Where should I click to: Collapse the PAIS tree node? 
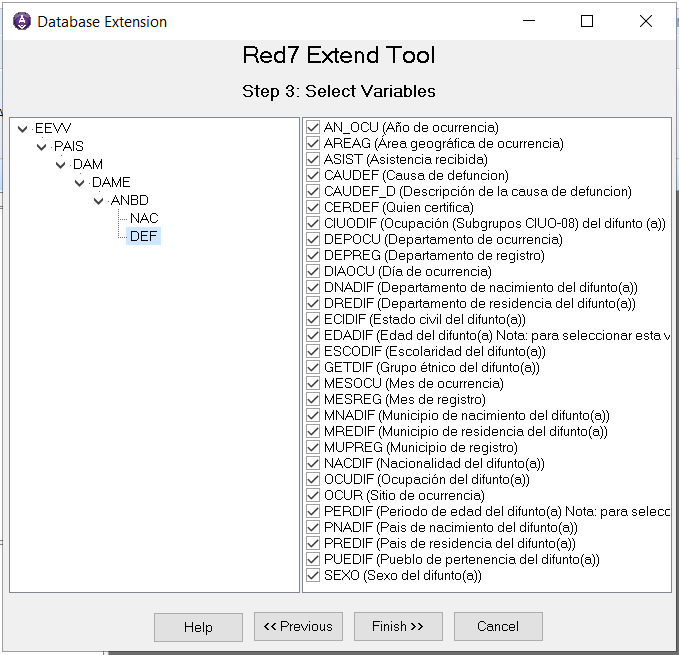[x=41, y=147]
